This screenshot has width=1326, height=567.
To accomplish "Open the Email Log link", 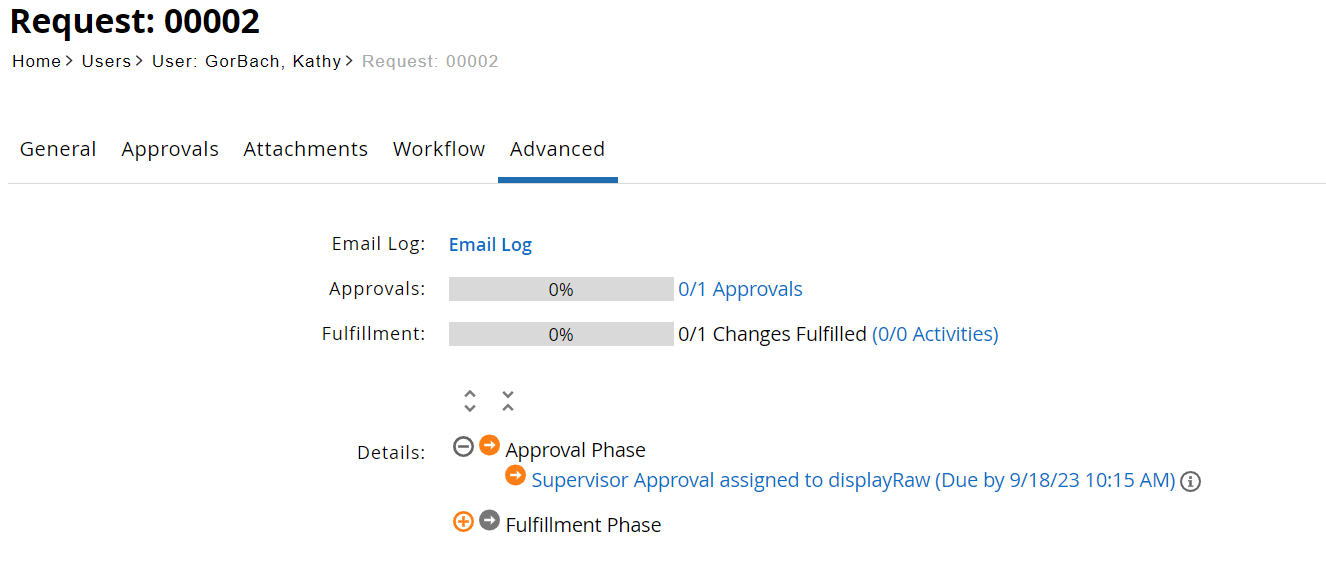I will coord(490,244).
